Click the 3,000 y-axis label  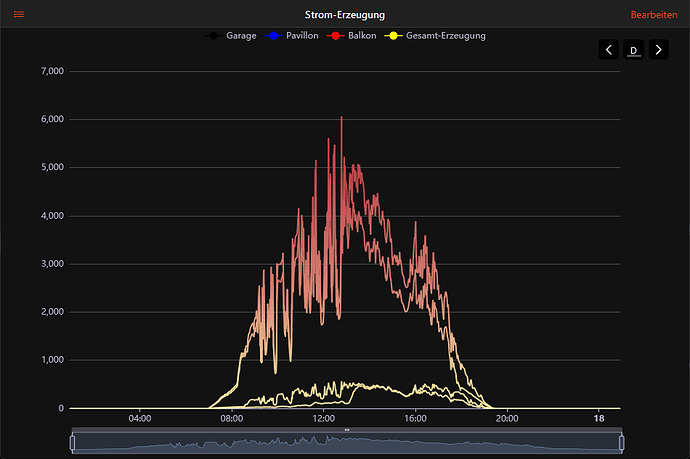tap(52, 264)
